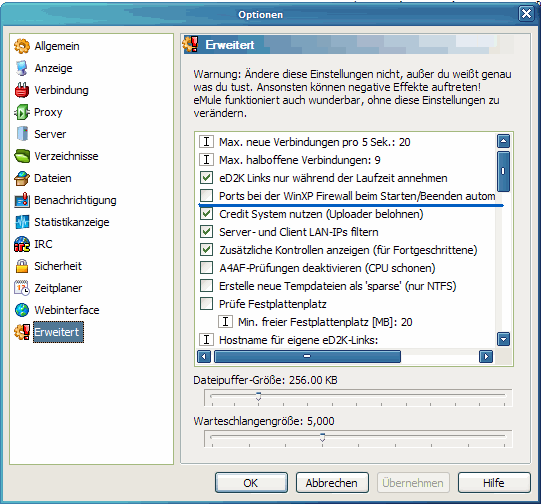The height and width of the screenshot is (504, 541).
Task: Open the Proxy settings icon
Action: (x=22, y=112)
